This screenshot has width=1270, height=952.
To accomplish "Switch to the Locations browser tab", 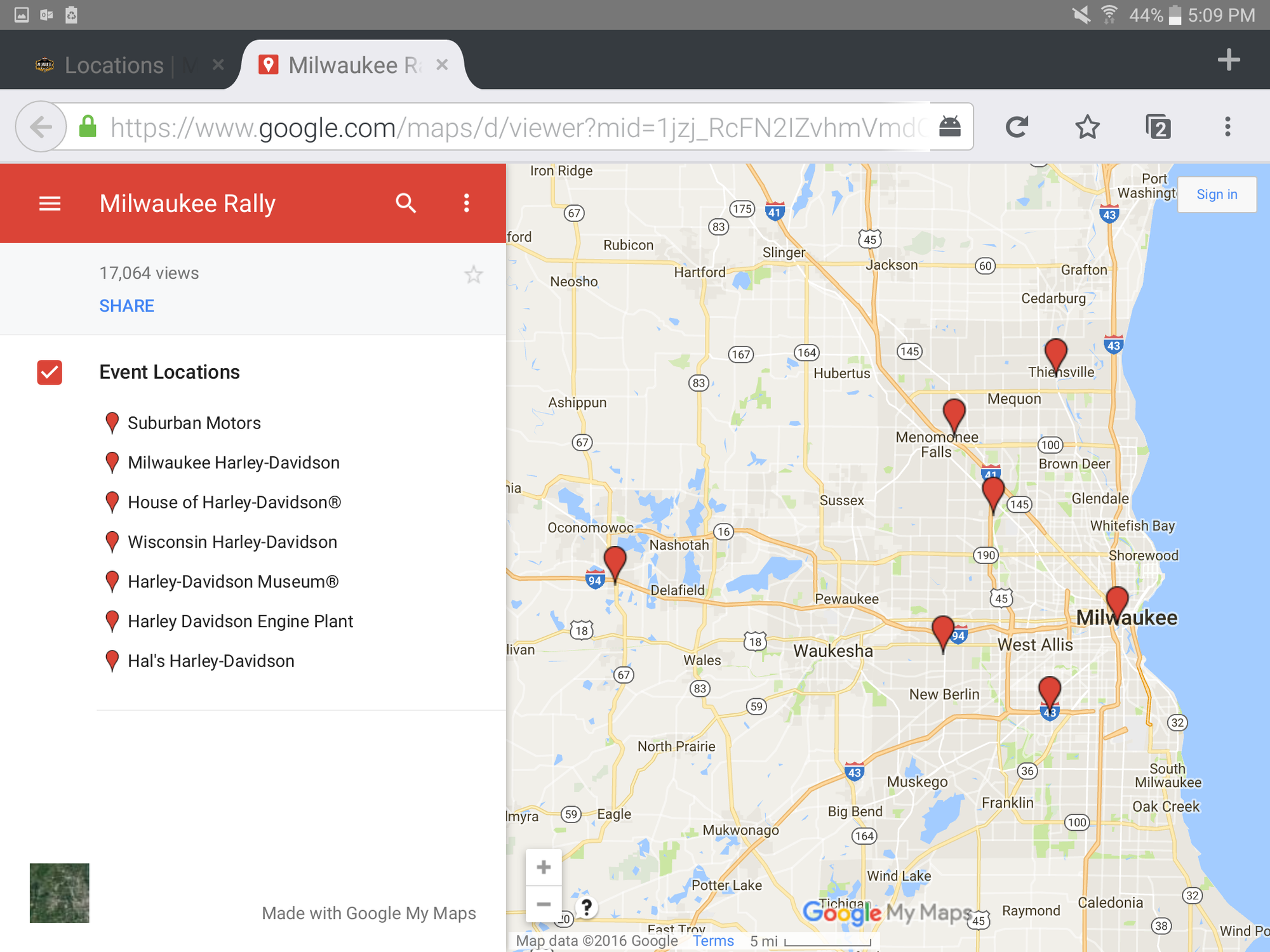I will pos(114,65).
